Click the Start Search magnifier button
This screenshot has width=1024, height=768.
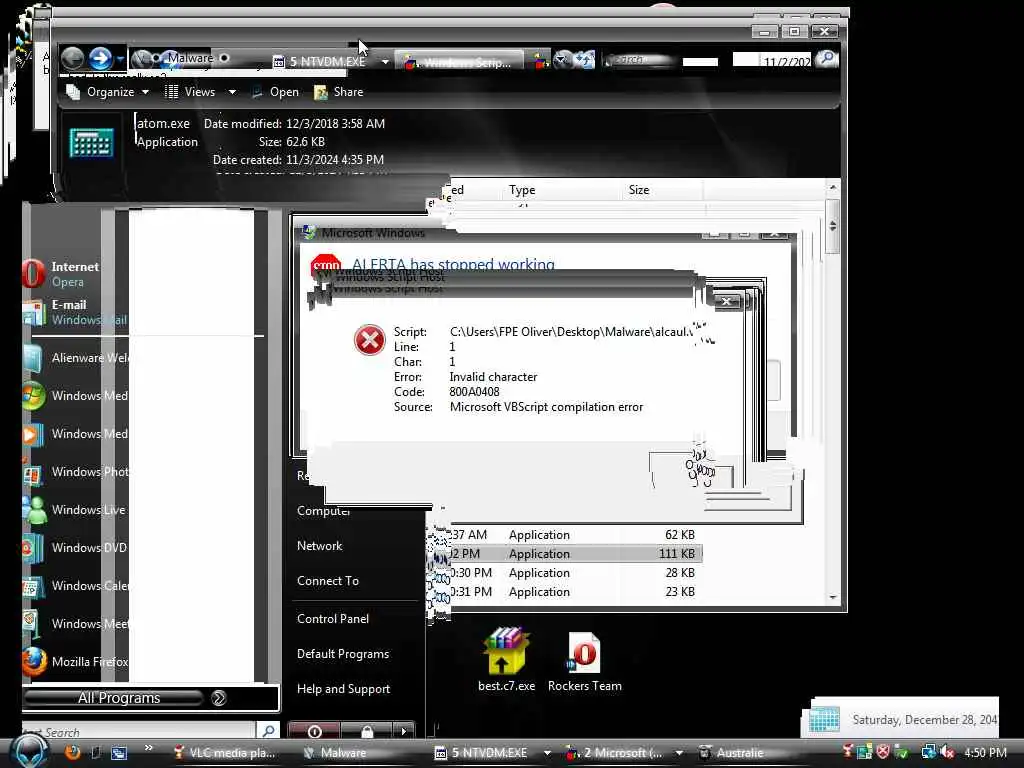click(x=268, y=731)
